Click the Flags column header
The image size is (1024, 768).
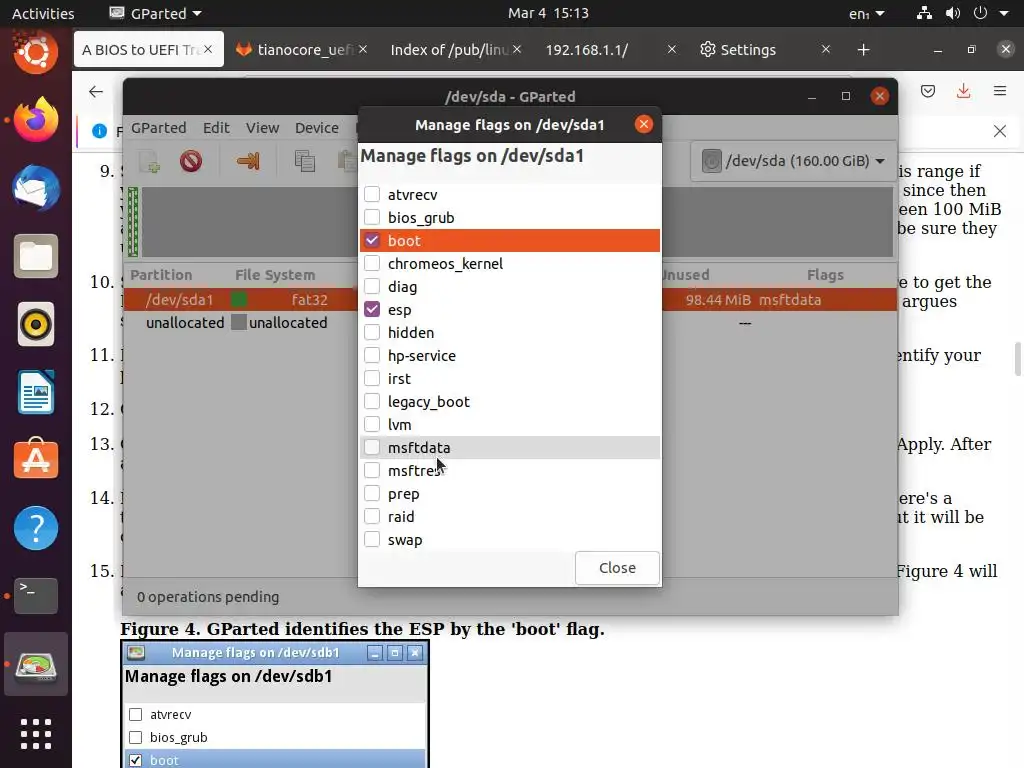(x=825, y=275)
